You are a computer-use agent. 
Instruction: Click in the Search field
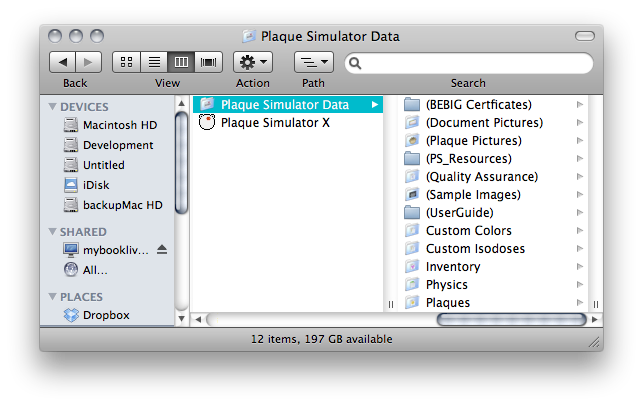click(x=469, y=63)
